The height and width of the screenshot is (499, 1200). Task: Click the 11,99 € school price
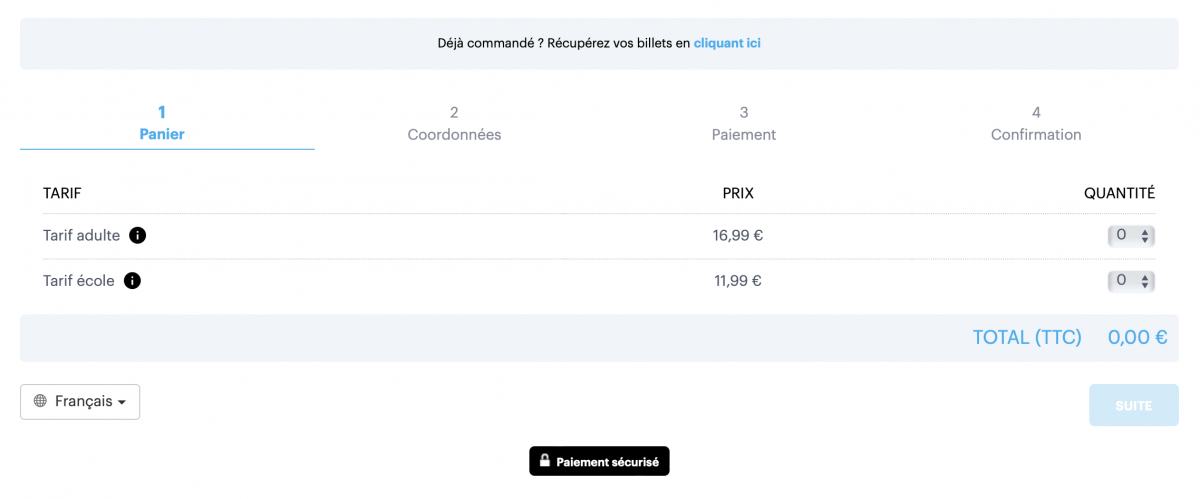738,281
